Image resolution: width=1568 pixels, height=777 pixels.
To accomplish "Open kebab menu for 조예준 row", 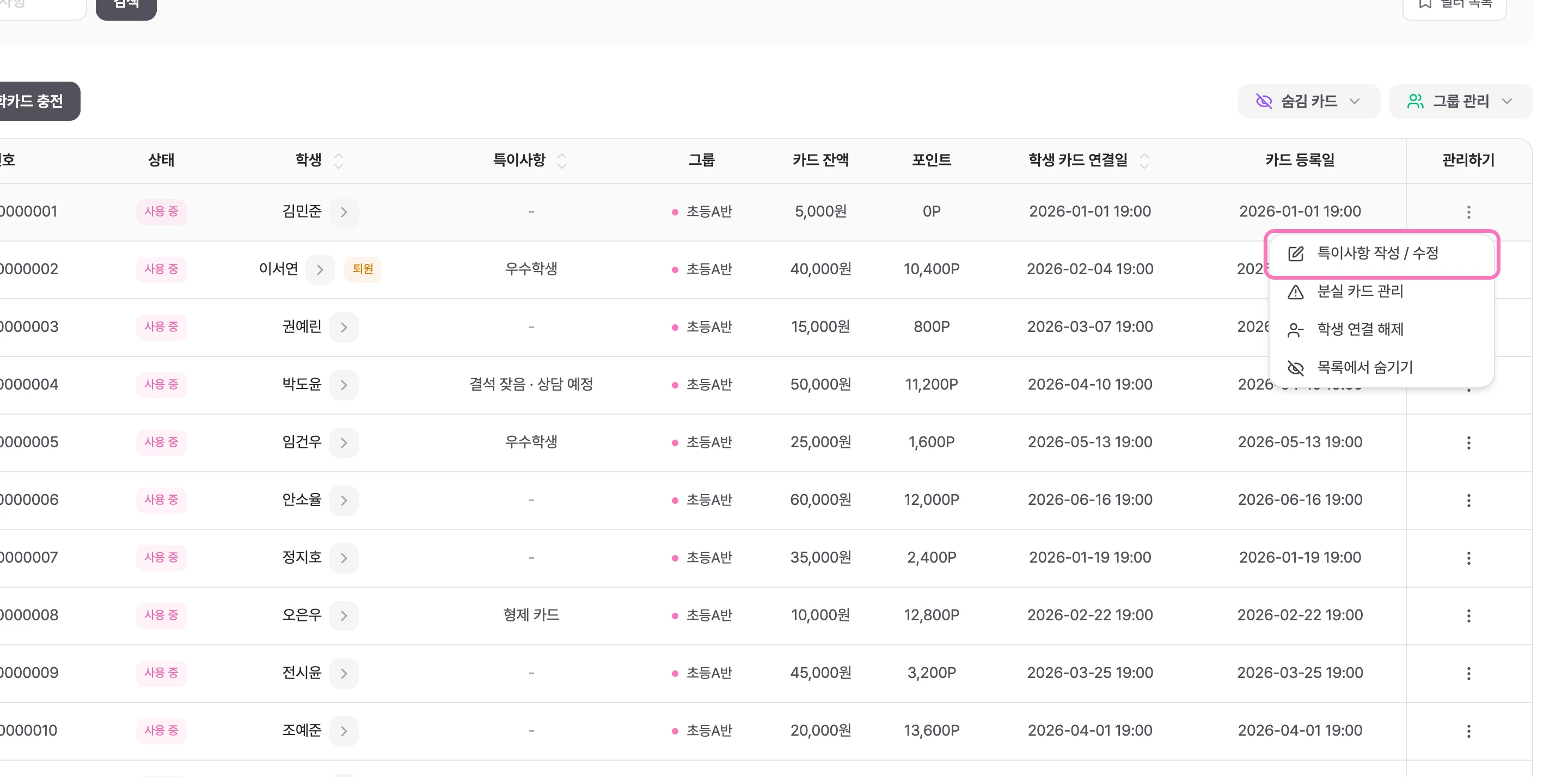I will tap(1468, 731).
